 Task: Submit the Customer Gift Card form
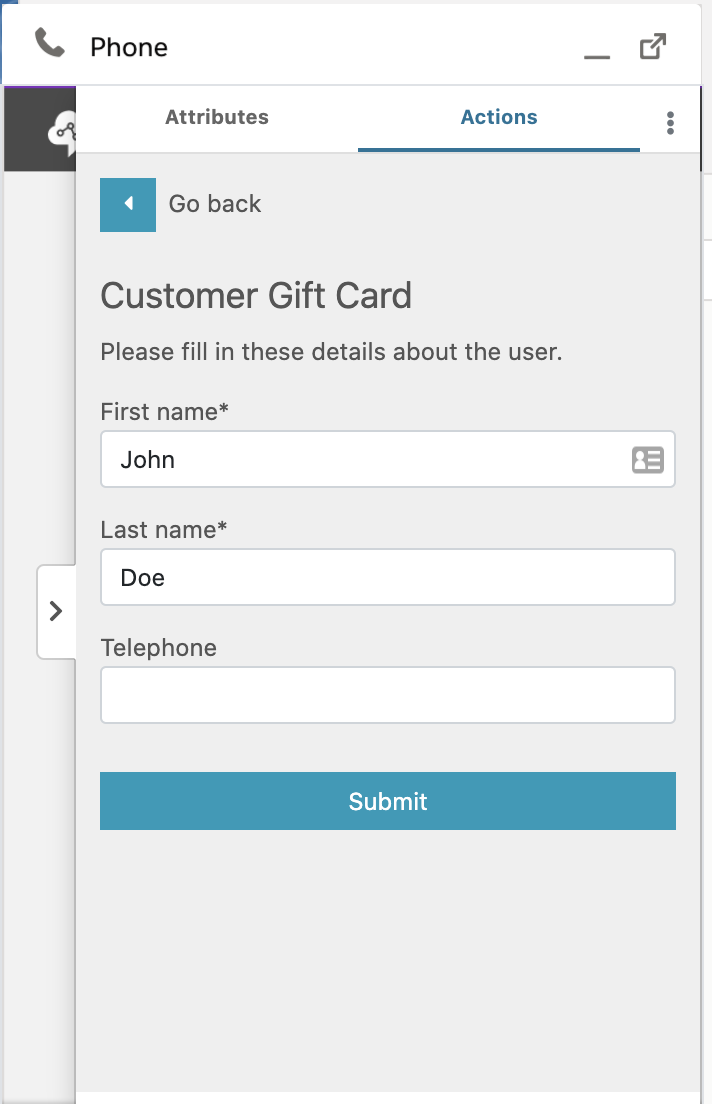click(x=388, y=801)
